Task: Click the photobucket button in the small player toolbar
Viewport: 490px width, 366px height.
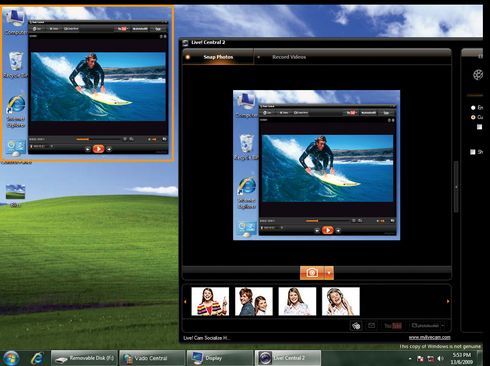Action: [140, 29]
